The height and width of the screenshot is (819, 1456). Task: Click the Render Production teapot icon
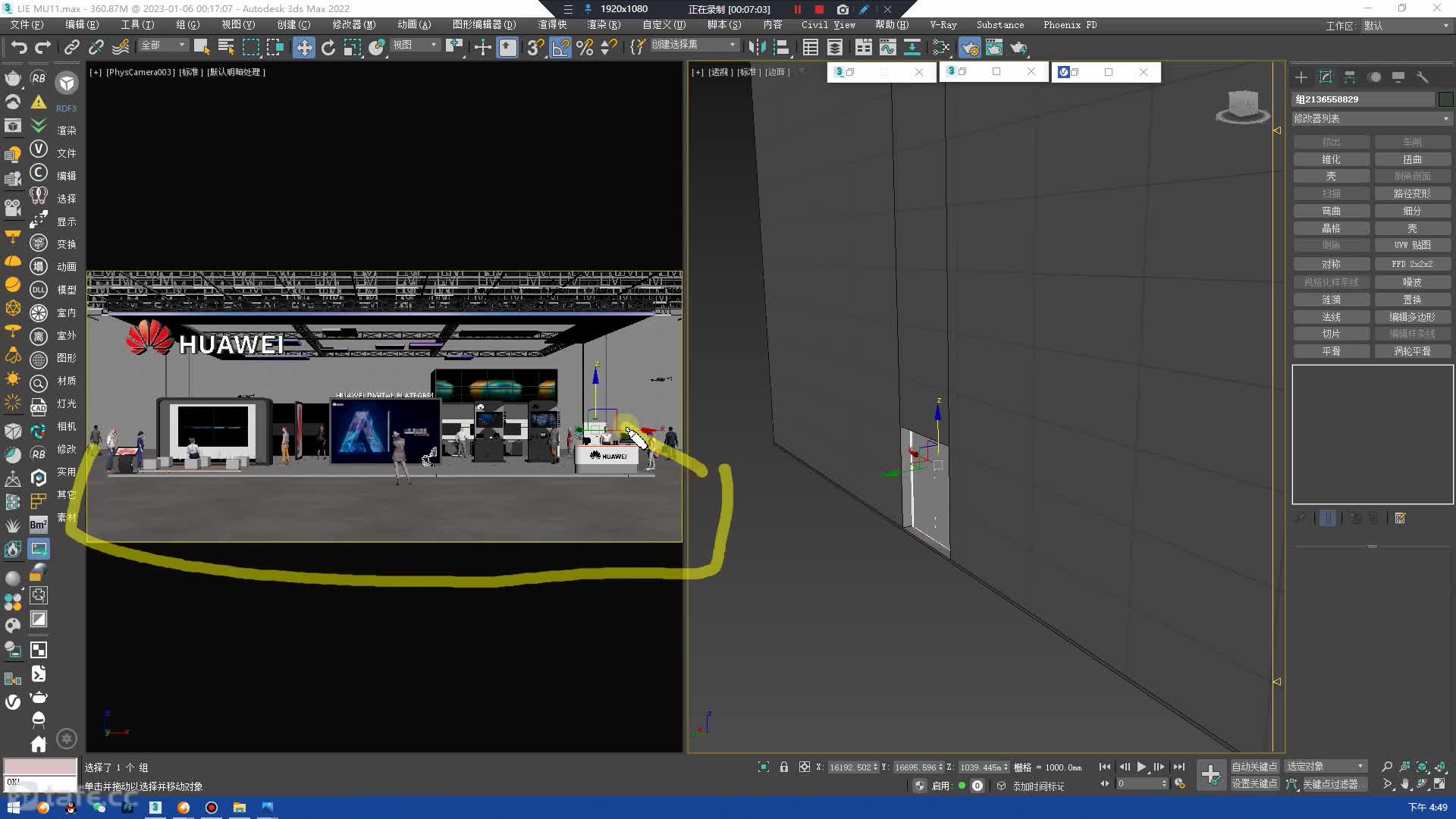pos(1018,48)
